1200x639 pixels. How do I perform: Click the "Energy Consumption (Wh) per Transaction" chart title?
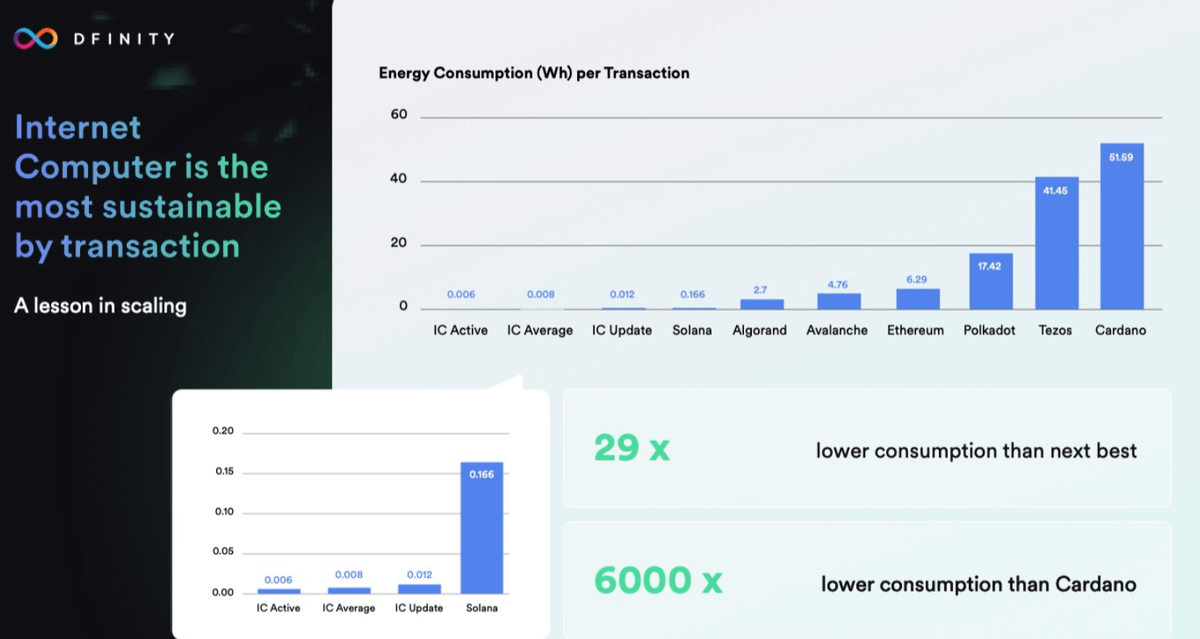[x=534, y=73]
